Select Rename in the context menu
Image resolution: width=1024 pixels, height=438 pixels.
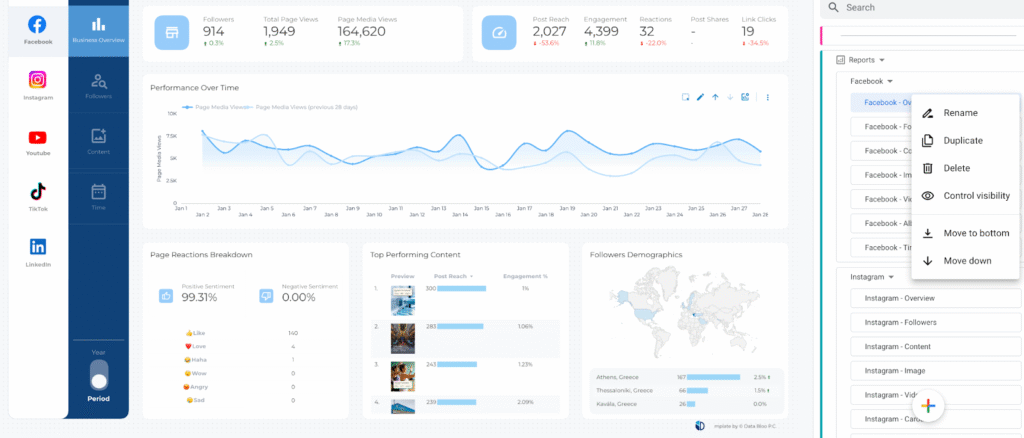pyautogui.click(x=960, y=113)
